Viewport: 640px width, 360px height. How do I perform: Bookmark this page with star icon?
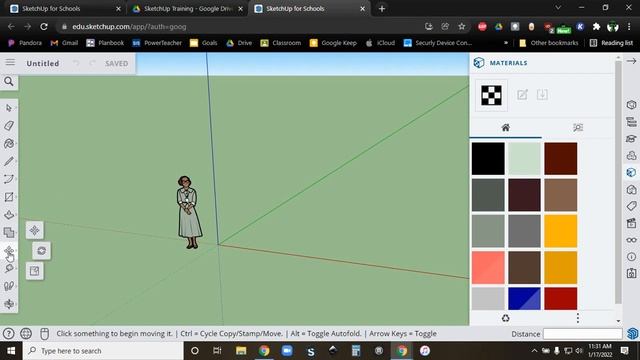coord(462,27)
